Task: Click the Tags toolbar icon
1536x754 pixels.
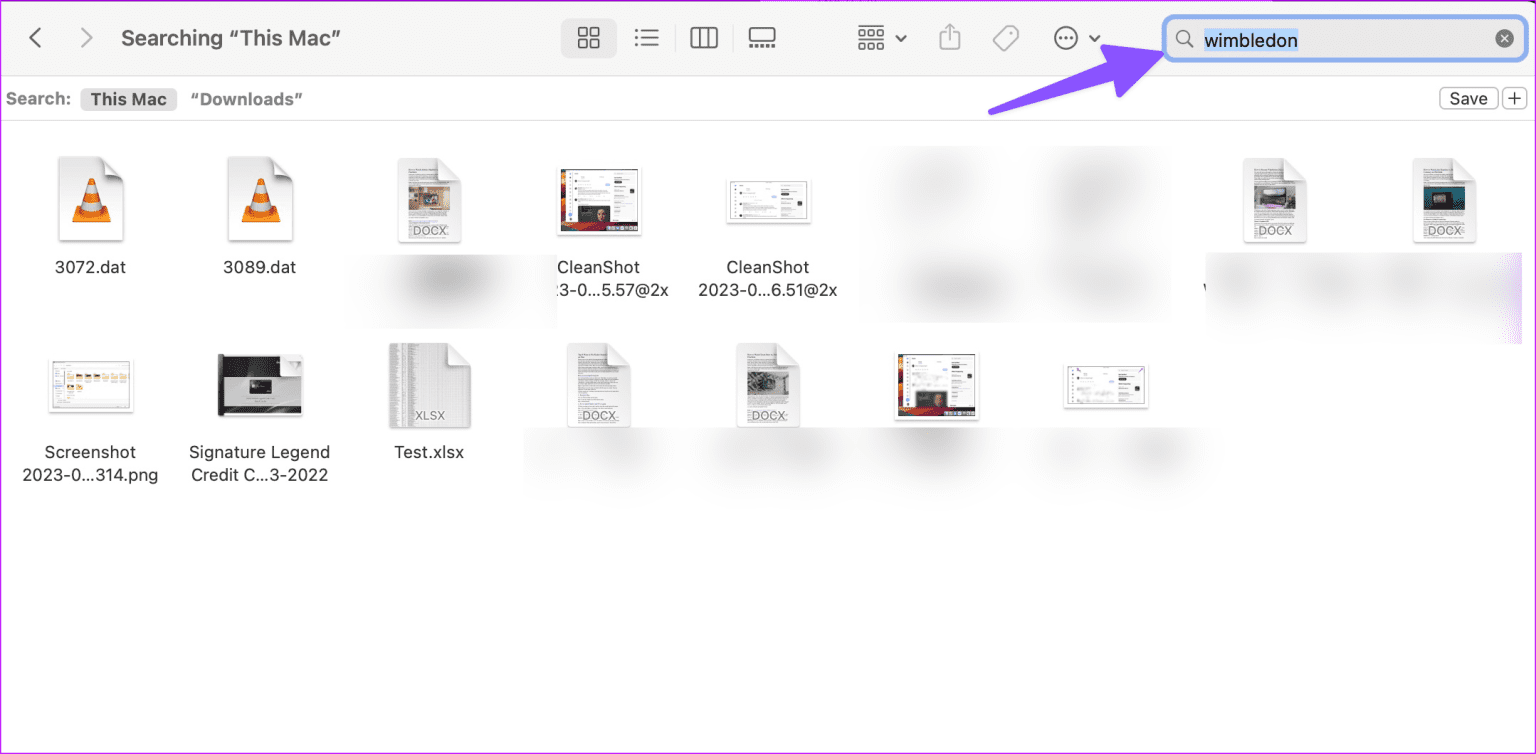Action: 1005,38
